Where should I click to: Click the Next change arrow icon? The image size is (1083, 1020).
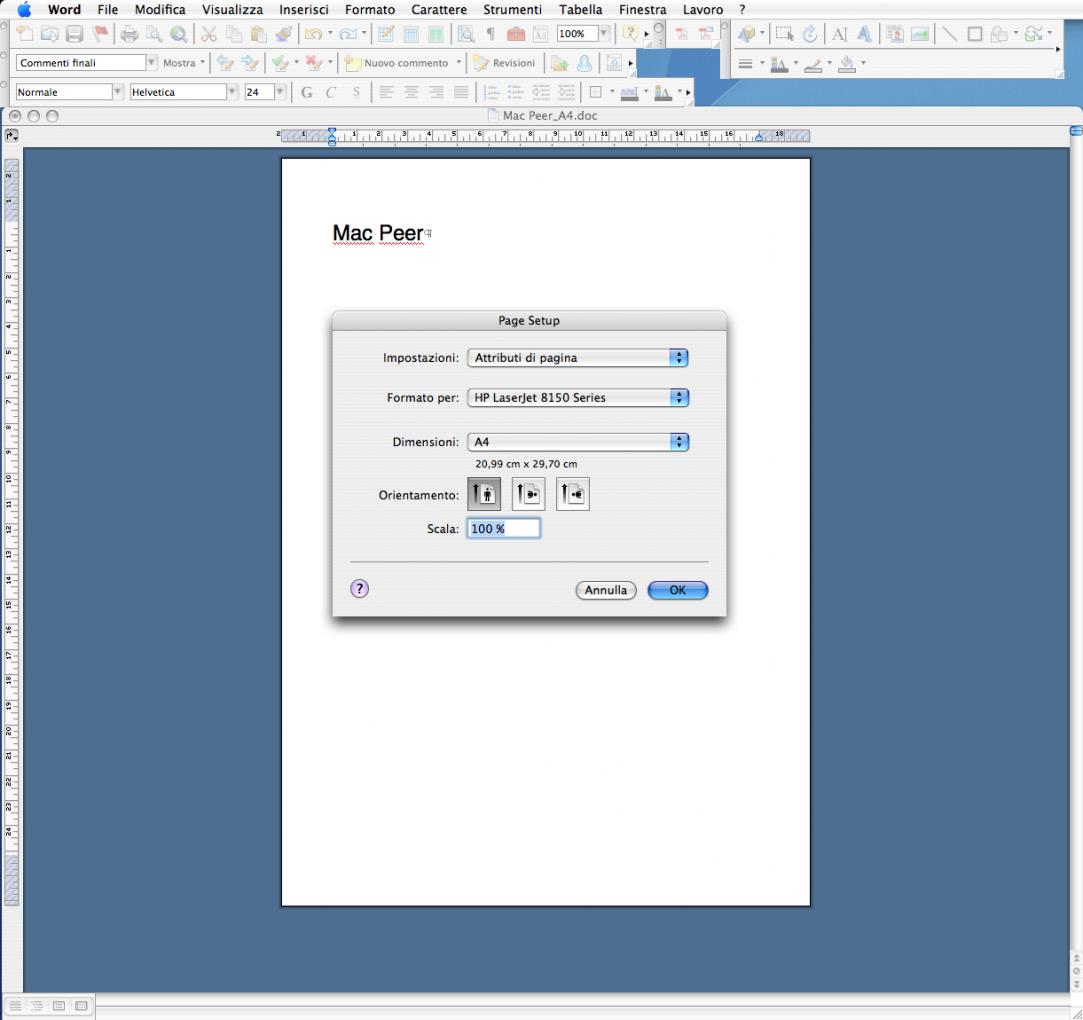pos(250,63)
